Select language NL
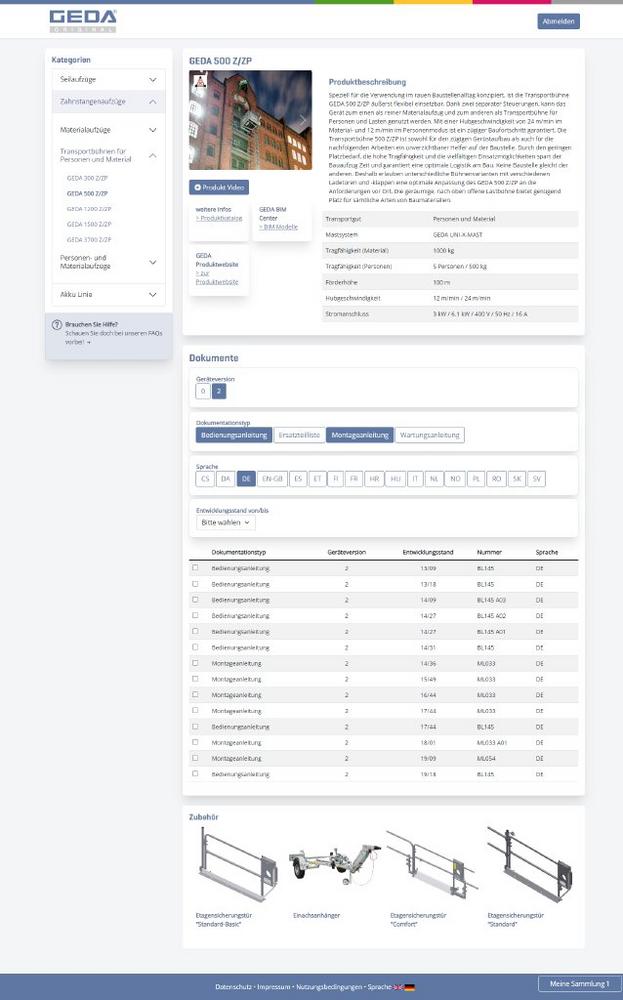 [434, 479]
